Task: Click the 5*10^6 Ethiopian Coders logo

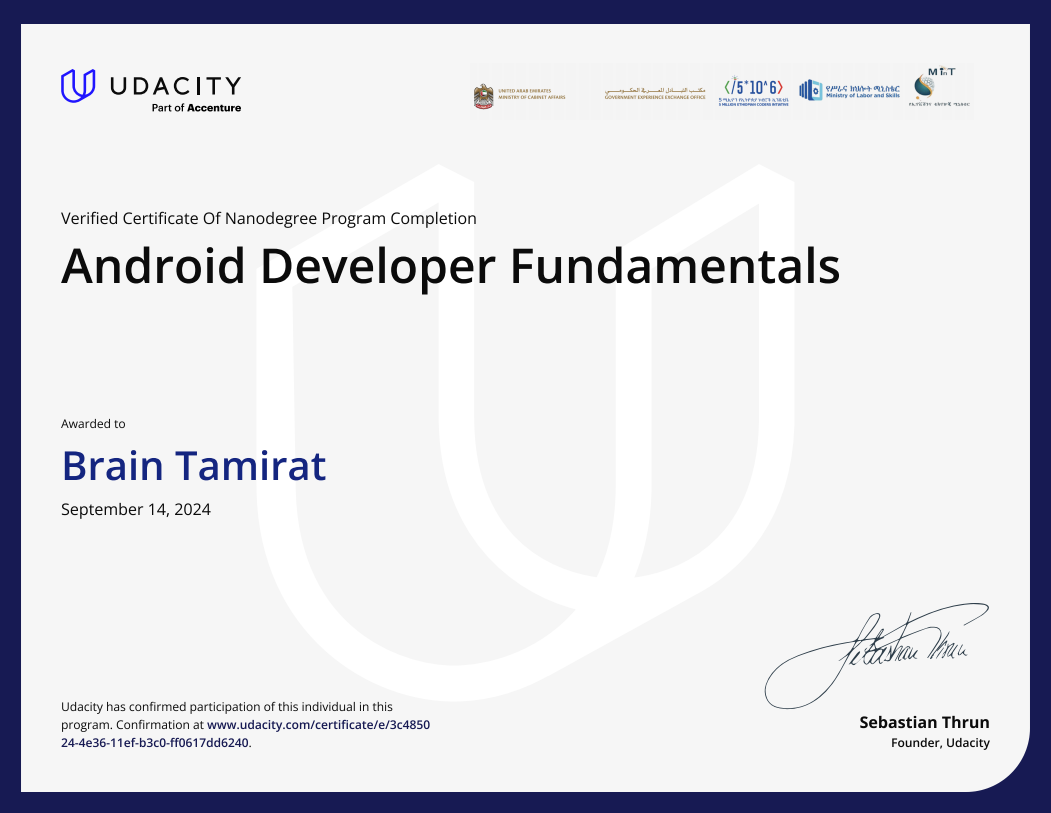Action: tap(753, 92)
